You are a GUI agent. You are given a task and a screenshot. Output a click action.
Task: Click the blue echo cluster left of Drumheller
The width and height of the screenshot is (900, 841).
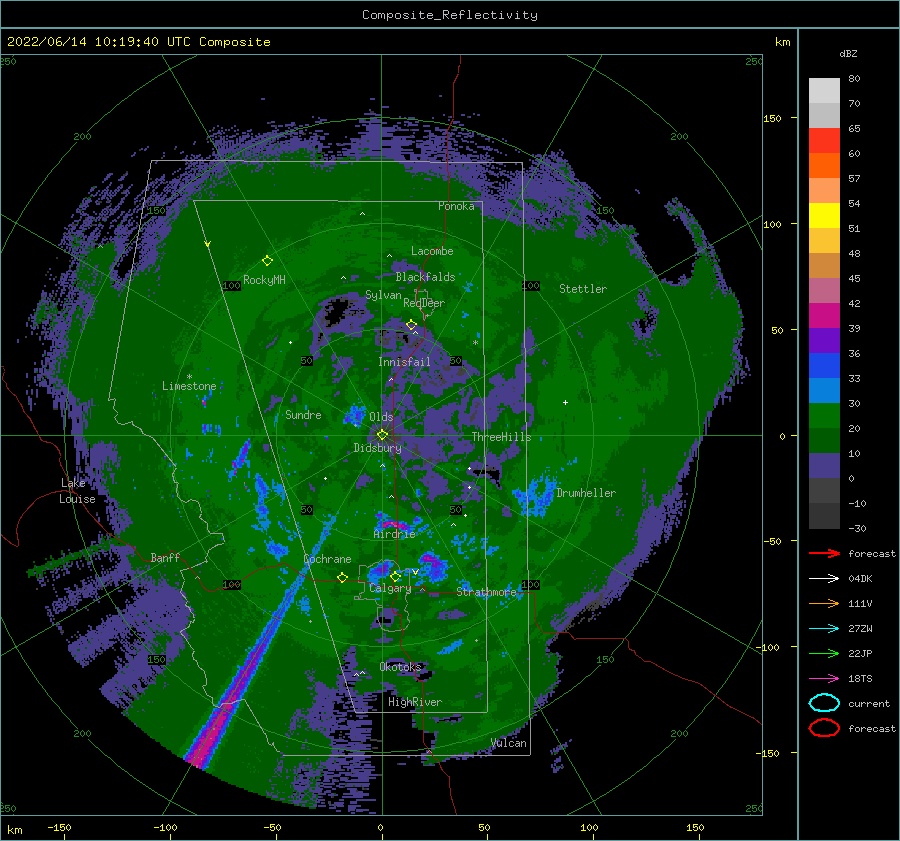click(536, 495)
